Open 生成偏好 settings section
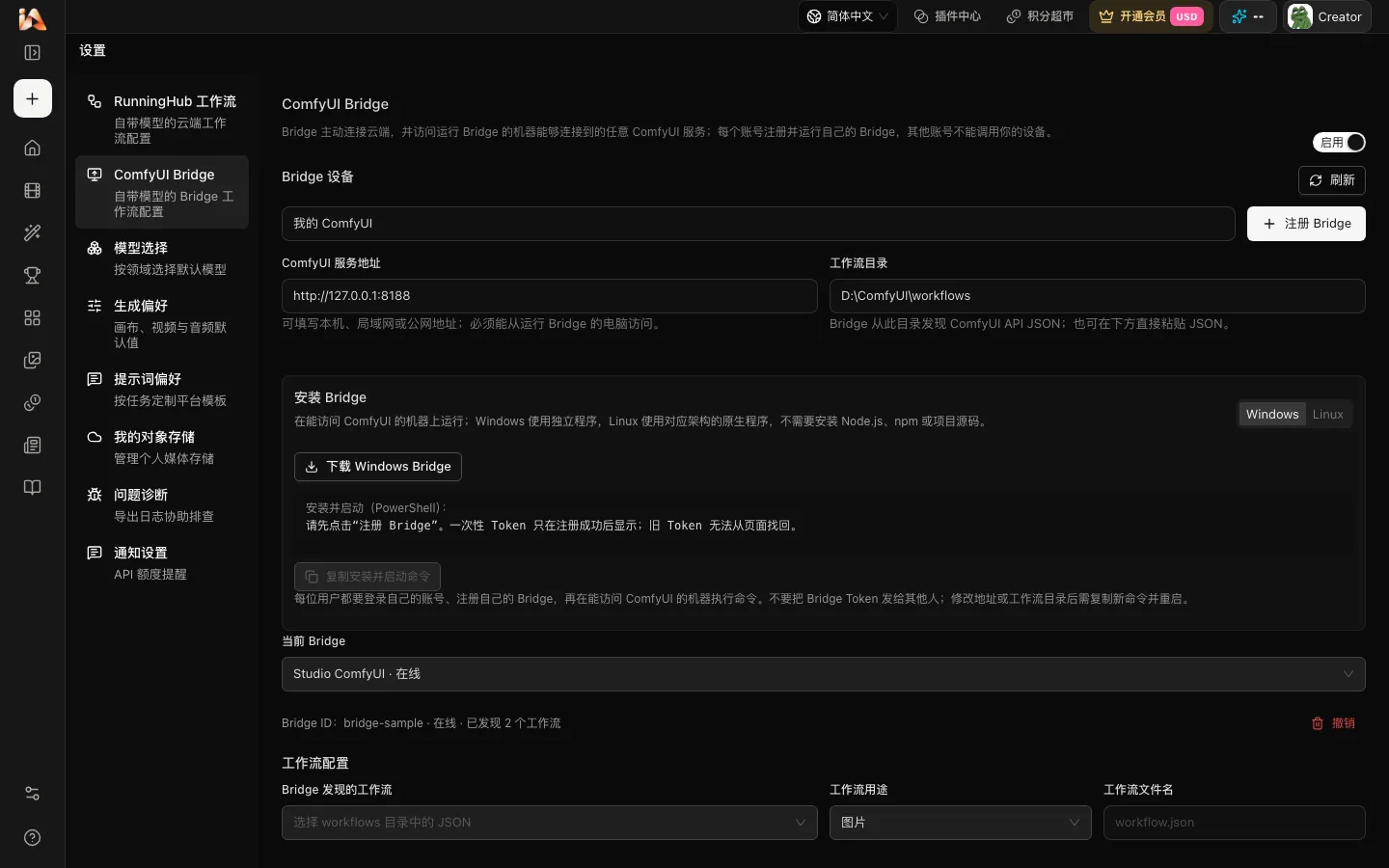1389x868 pixels. pos(162,323)
